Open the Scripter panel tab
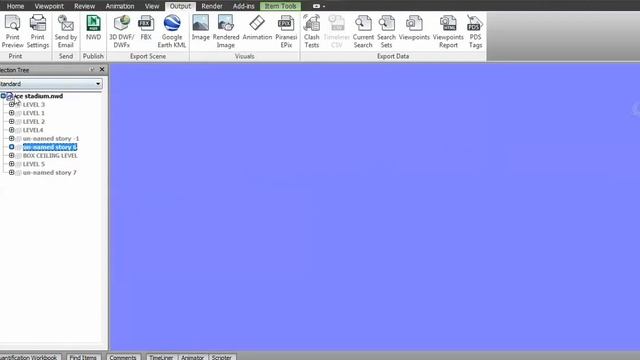Viewport: 640px width, 360px height. 222,357
